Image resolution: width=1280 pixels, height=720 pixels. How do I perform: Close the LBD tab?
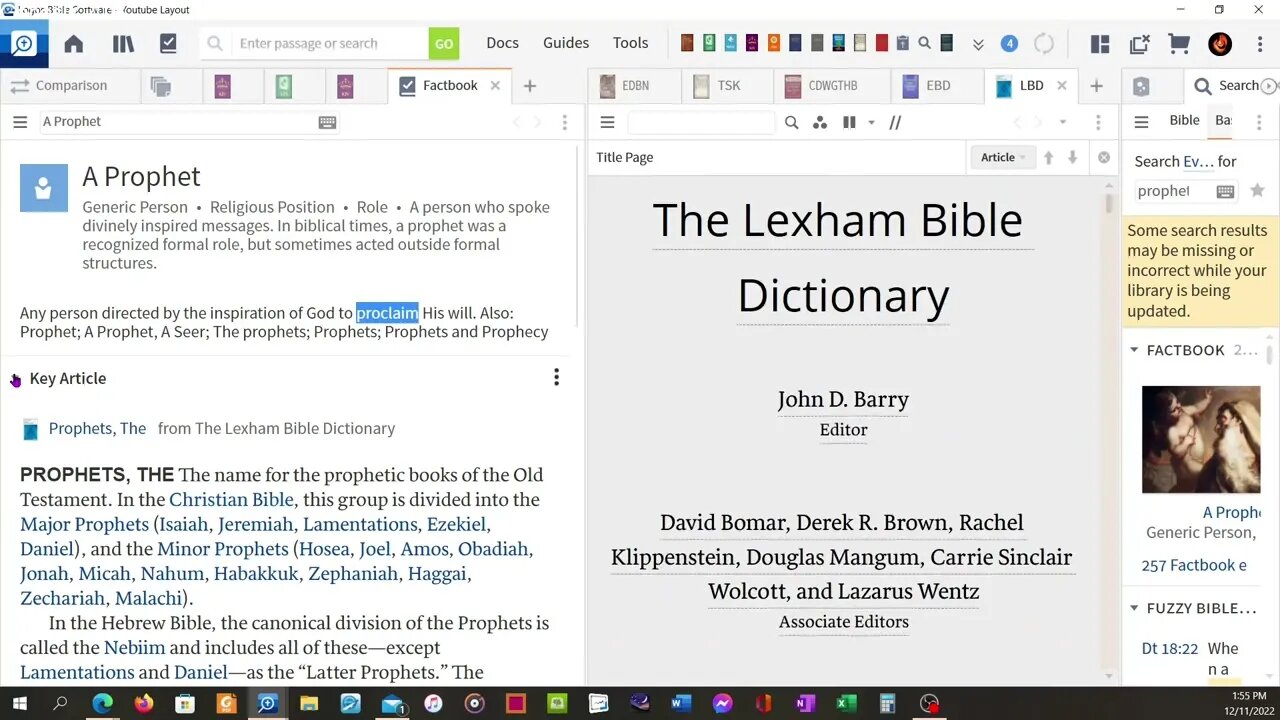click(x=1062, y=85)
